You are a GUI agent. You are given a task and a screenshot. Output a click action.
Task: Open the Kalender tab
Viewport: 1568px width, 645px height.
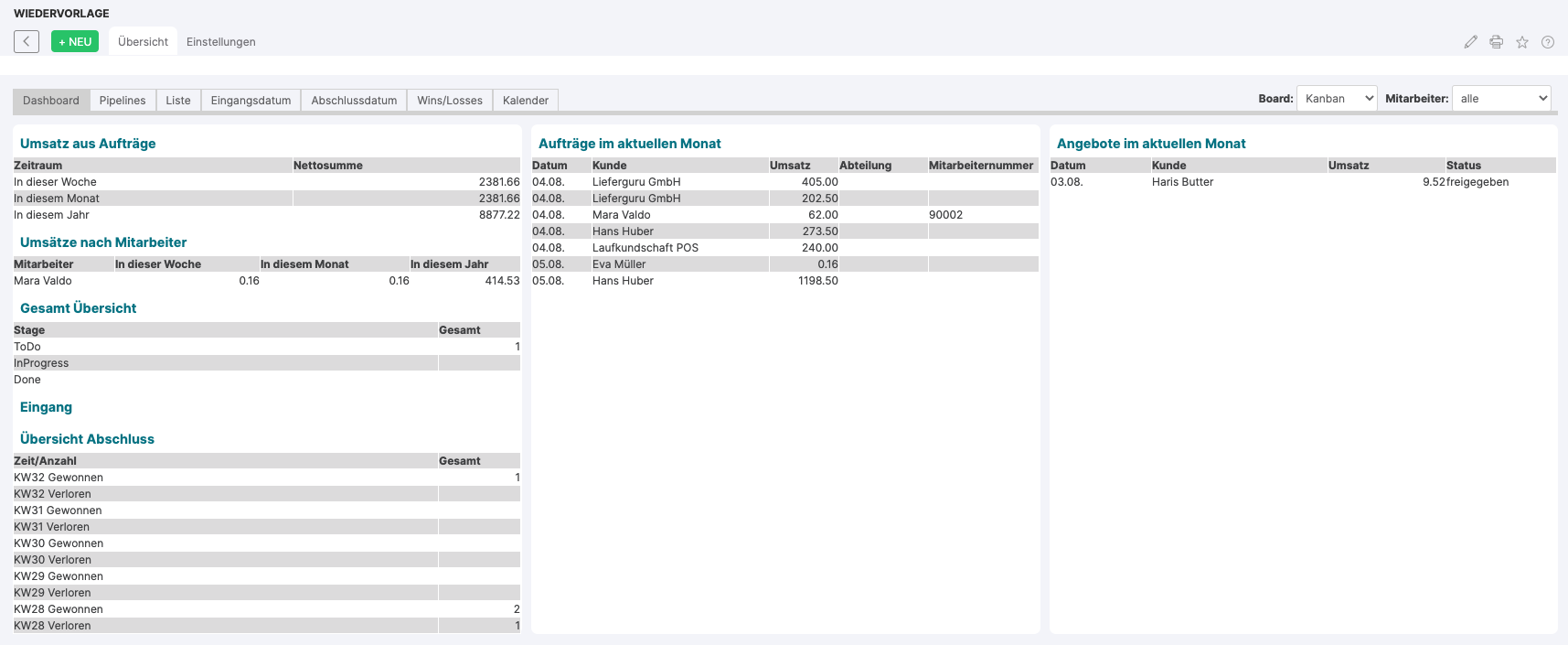tap(526, 101)
